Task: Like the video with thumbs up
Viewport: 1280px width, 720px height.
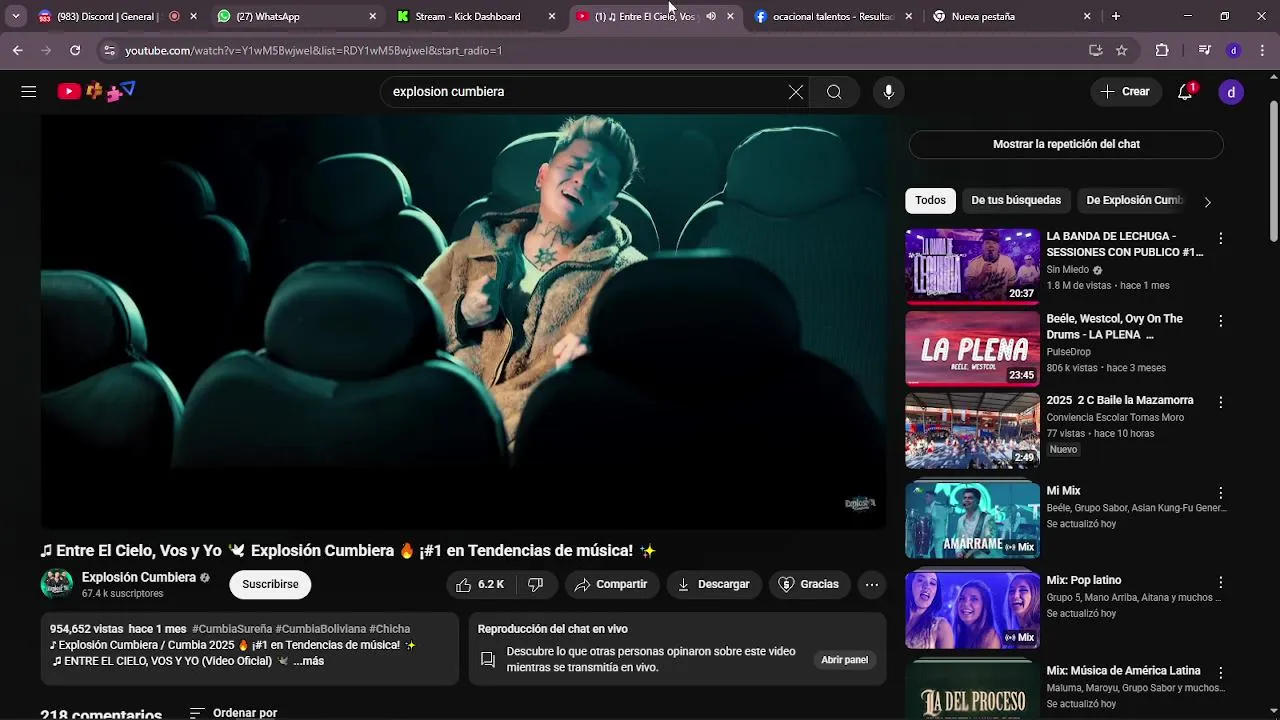Action: pos(480,585)
